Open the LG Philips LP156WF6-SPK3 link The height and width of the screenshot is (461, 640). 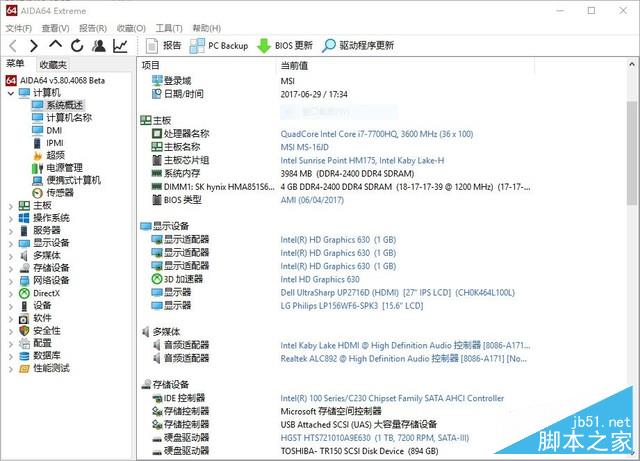pos(352,306)
